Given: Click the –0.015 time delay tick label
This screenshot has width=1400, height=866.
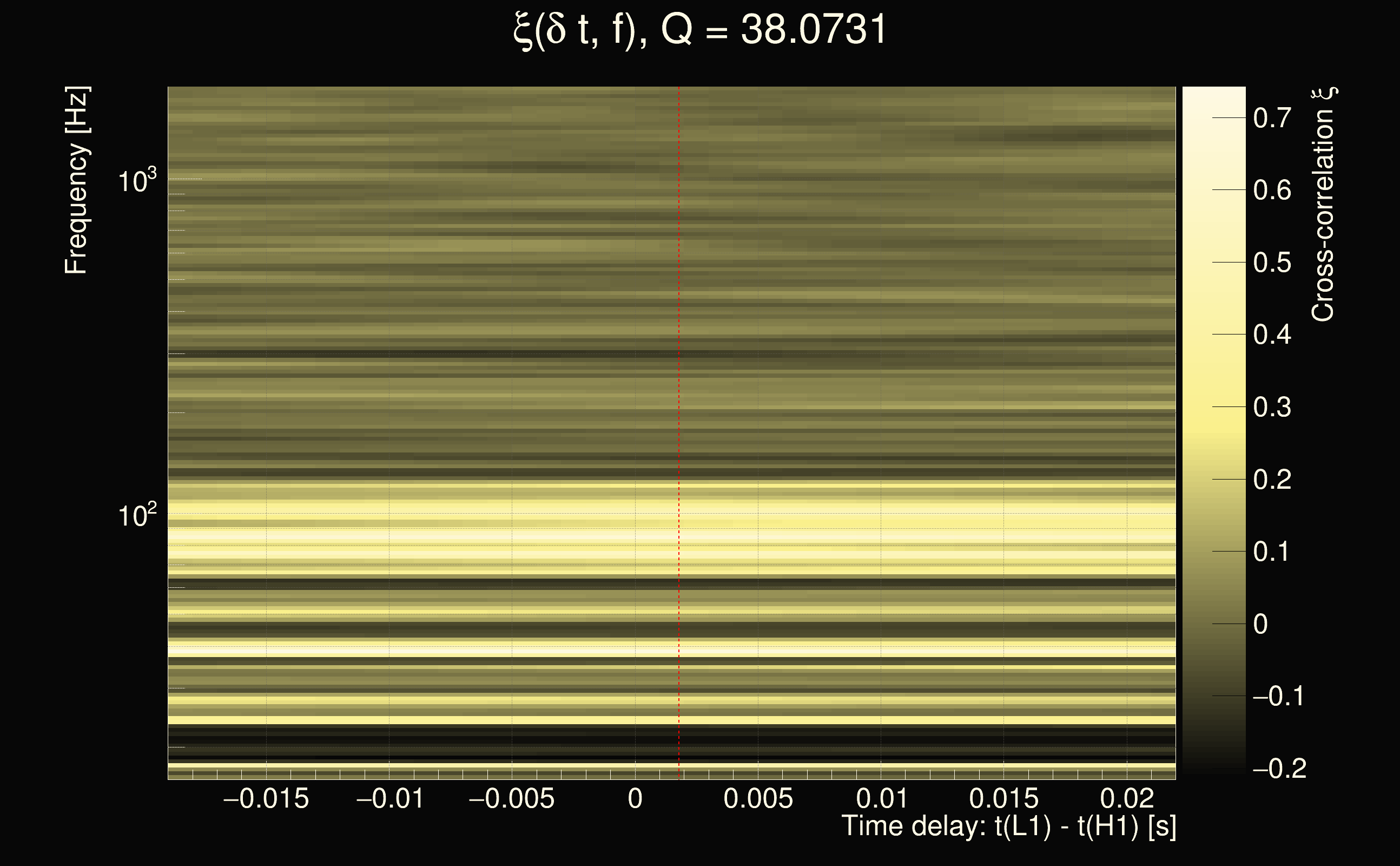Looking at the screenshot, I should click(x=266, y=798).
